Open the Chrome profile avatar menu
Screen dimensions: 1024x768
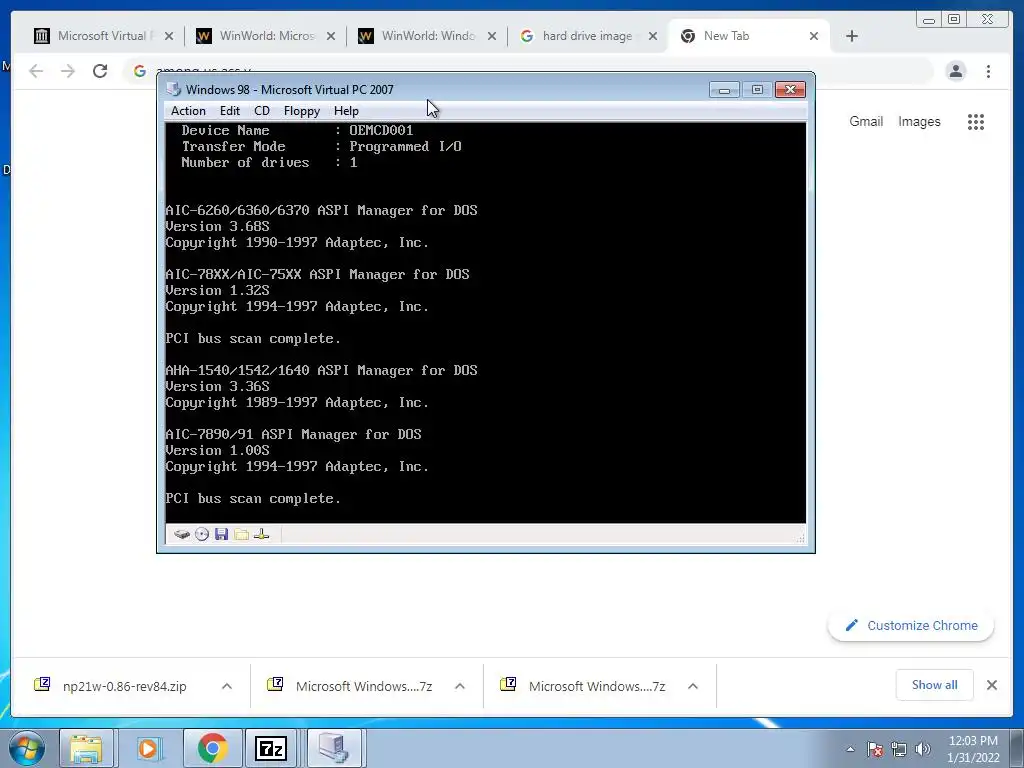point(956,71)
